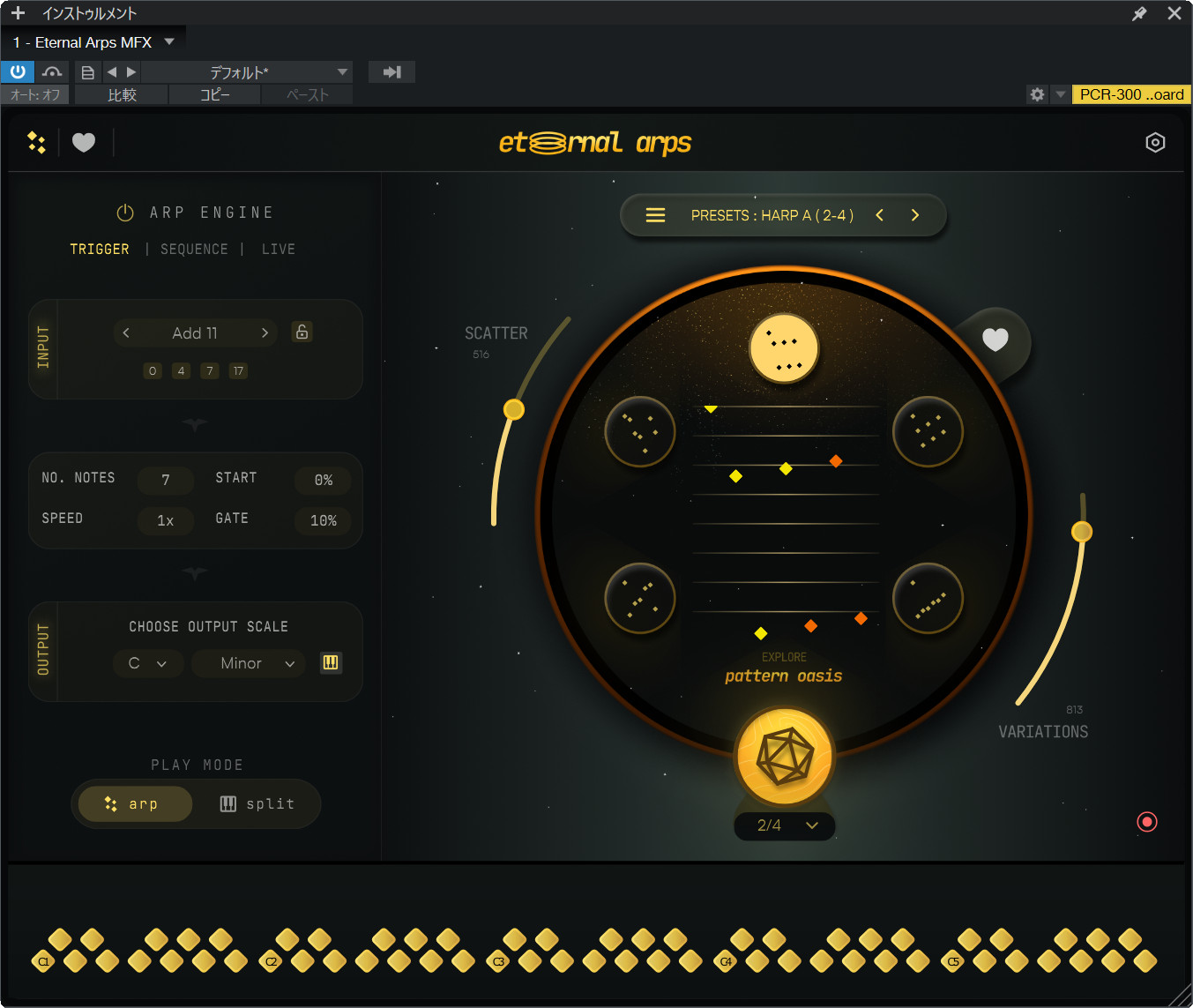The image size is (1193, 1008).
Task: Click the C4 key on keyboard
Action: (726, 961)
